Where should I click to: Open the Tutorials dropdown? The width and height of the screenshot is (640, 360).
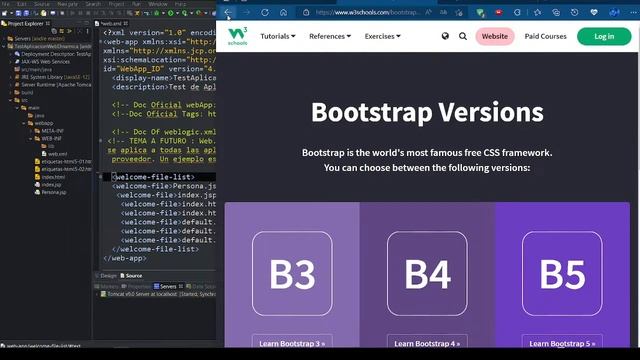tap(278, 36)
